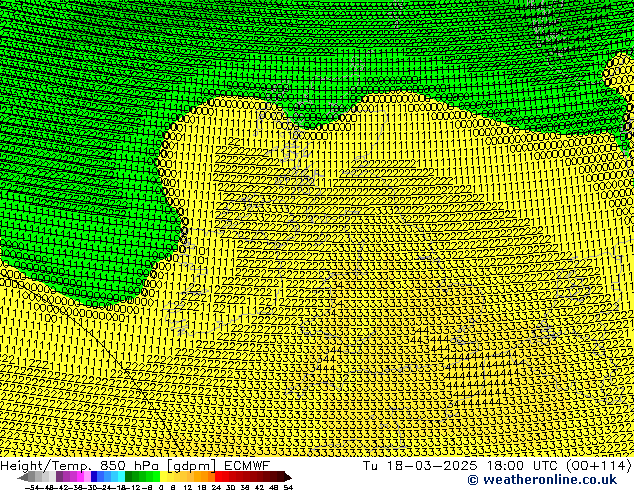
Task: Click the legend scale label '24'
Action: tap(216, 487)
